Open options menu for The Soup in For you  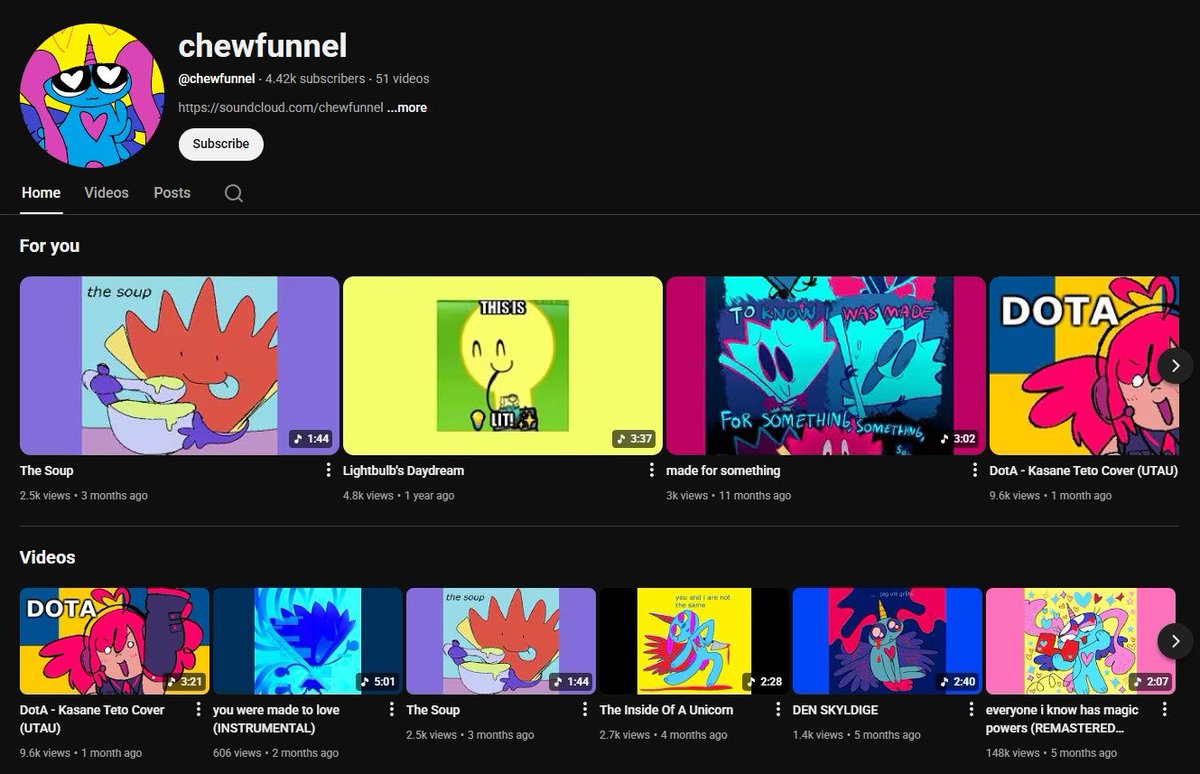point(329,470)
